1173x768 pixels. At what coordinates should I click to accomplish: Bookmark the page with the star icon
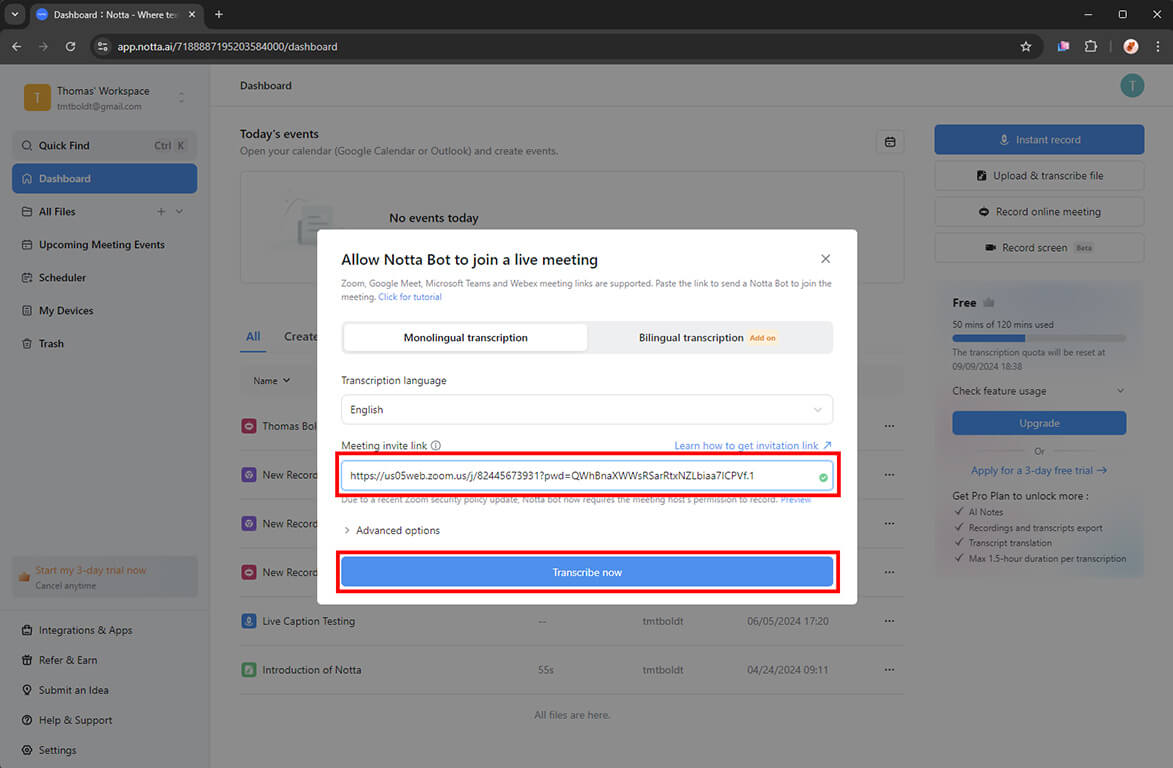pos(1026,46)
